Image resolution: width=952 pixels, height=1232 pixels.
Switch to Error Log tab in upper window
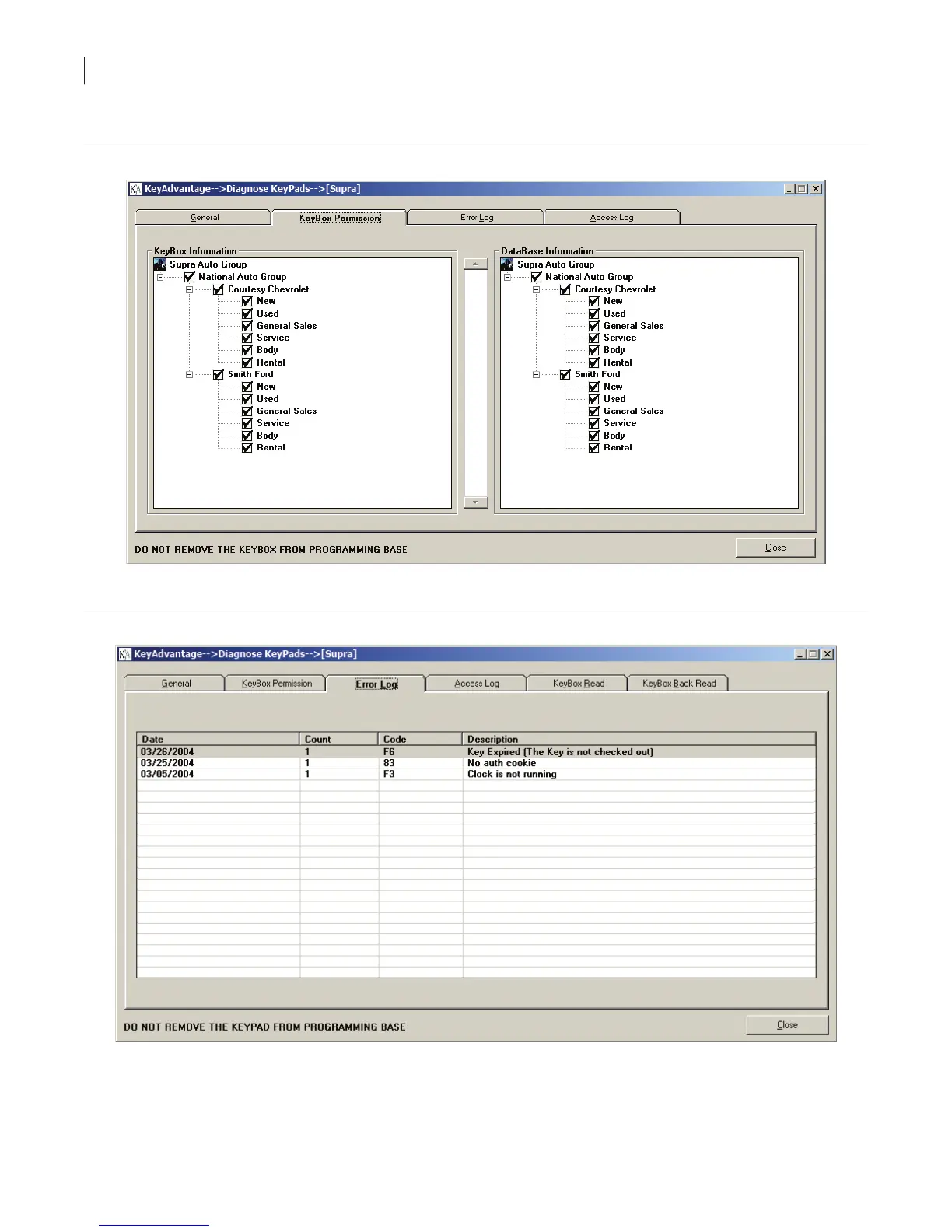tap(476, 217)
